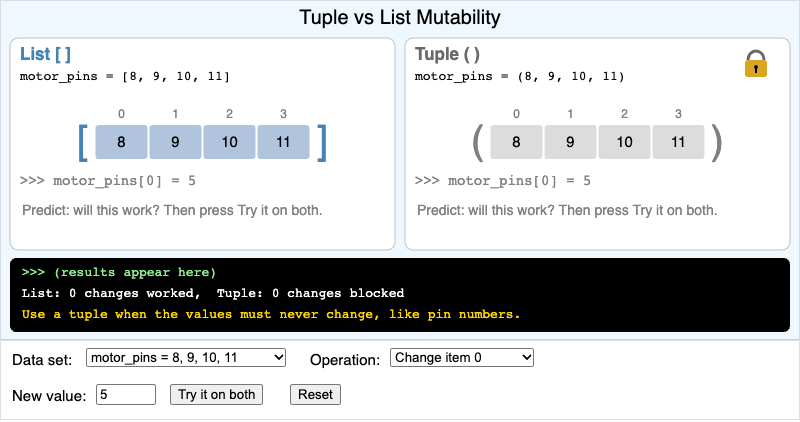Click the 'Tuple ( )' heading
Screen dimensions: 800x422
pyautogui.click(x=447, y=54)
